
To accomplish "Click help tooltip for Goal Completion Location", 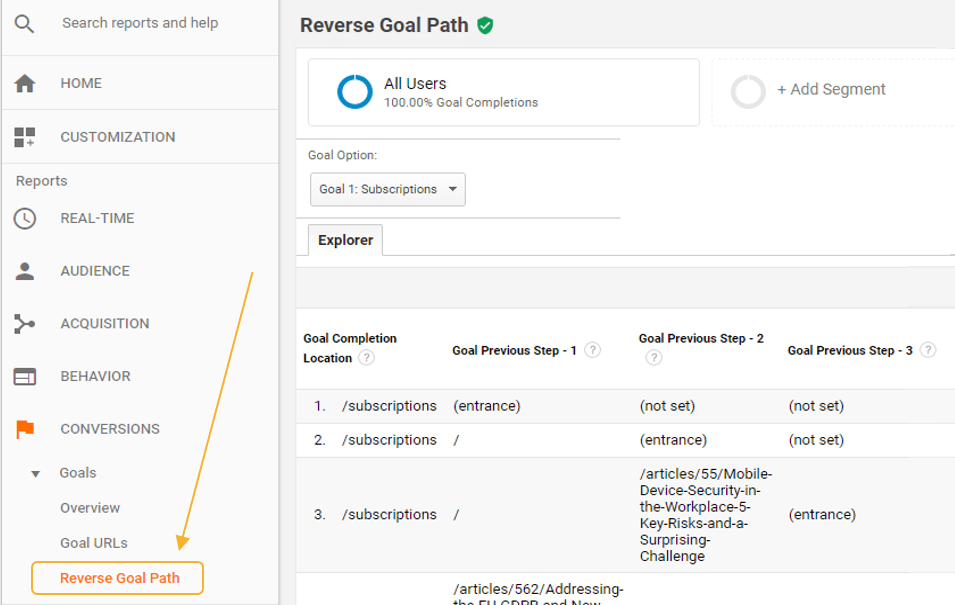I will tap(367, 358).
